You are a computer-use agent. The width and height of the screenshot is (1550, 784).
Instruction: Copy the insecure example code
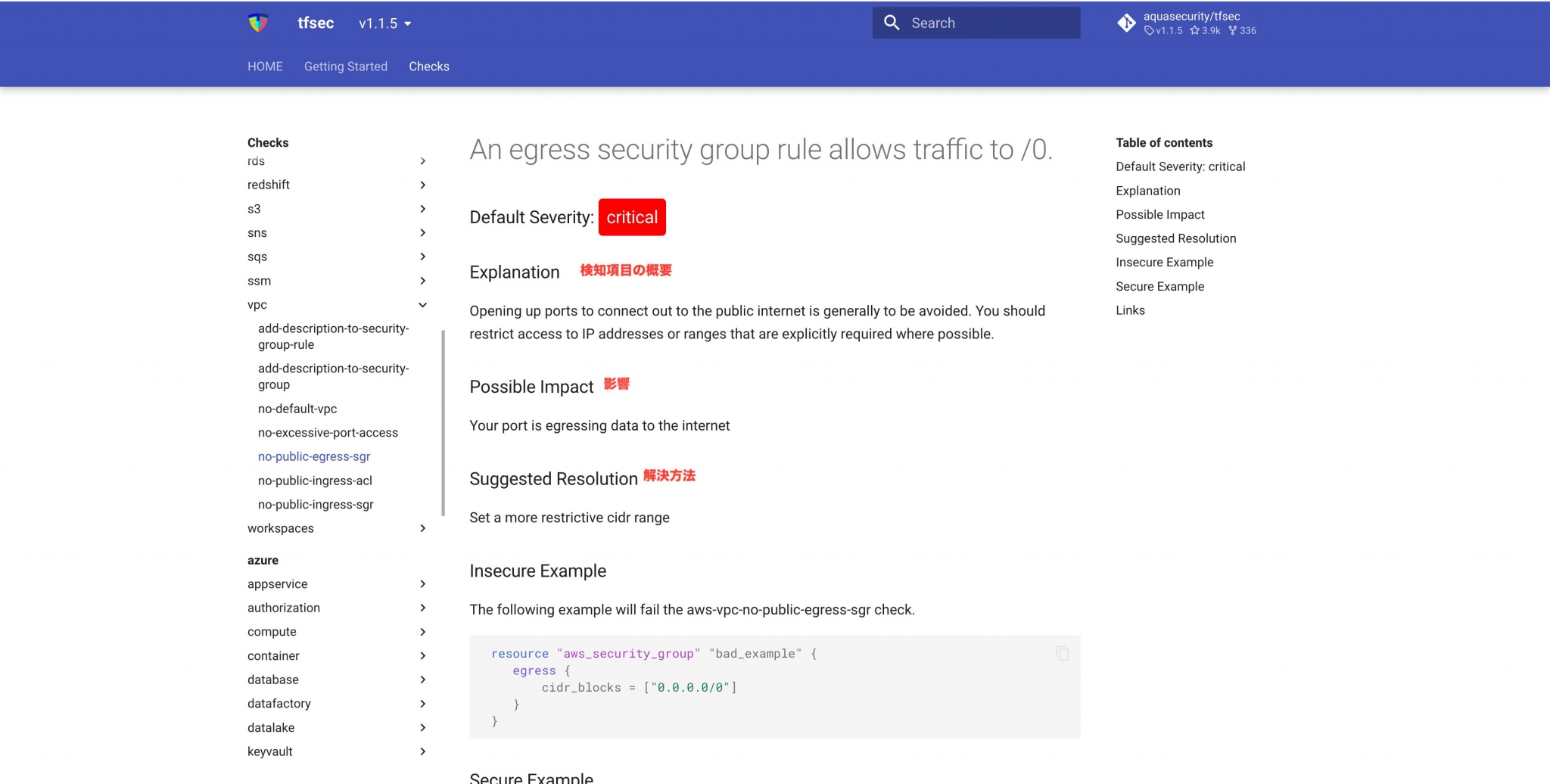click(x=1063, y=653)
